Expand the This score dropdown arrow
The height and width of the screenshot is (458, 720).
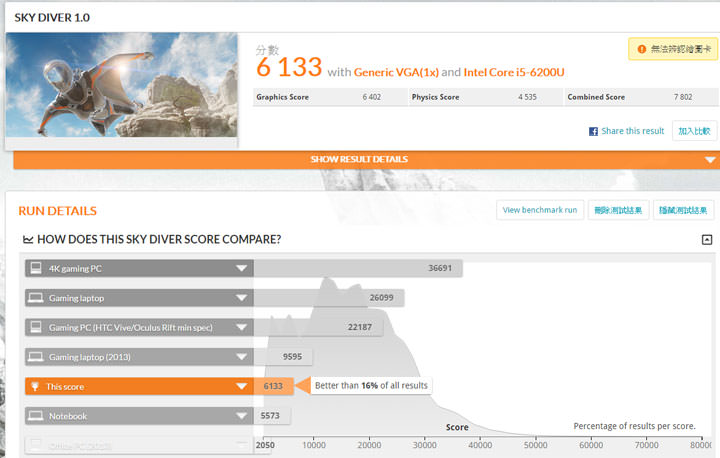(x=241, y=386)
